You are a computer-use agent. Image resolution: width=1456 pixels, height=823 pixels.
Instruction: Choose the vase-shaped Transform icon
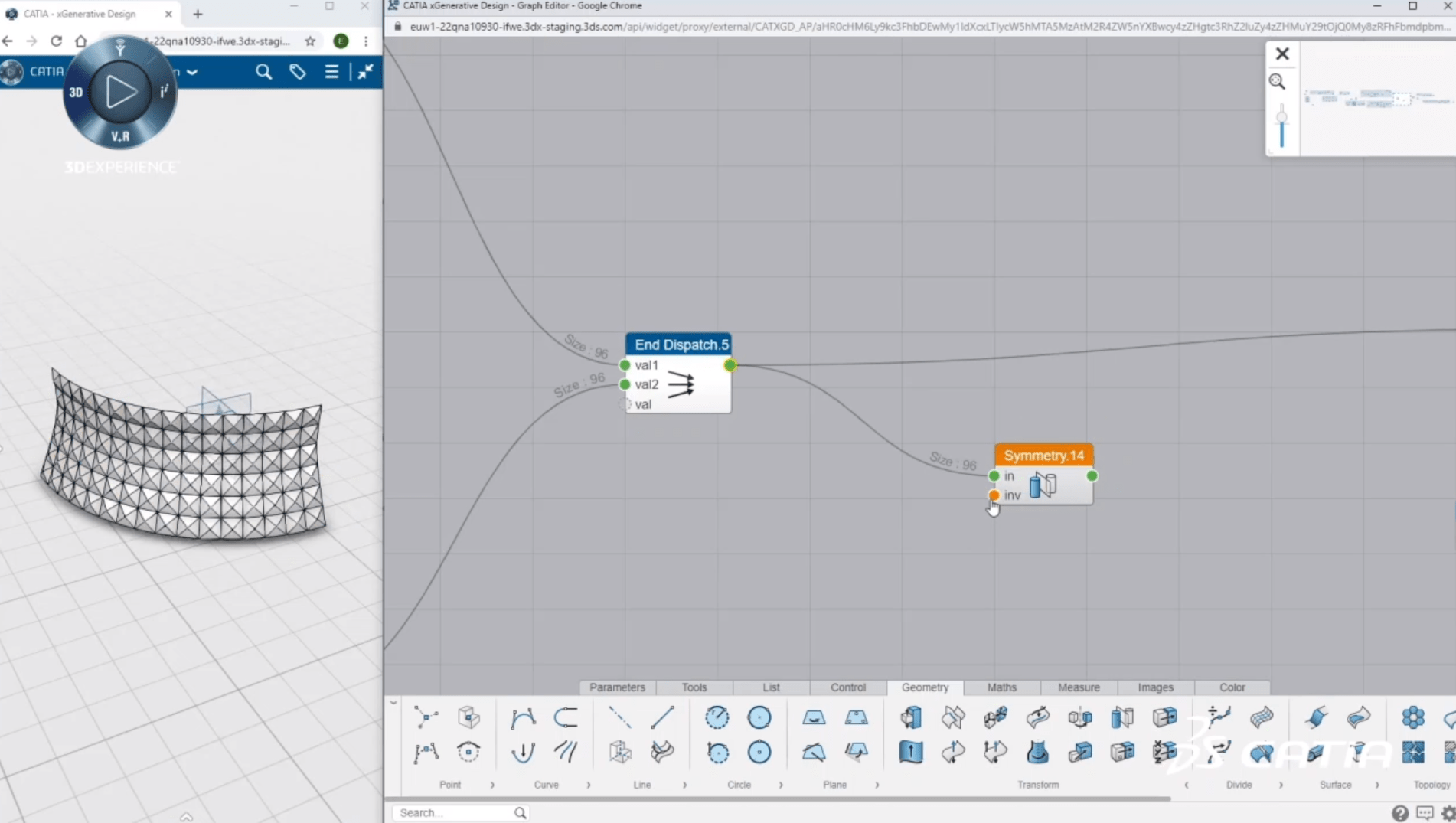tap(1037, 752)
